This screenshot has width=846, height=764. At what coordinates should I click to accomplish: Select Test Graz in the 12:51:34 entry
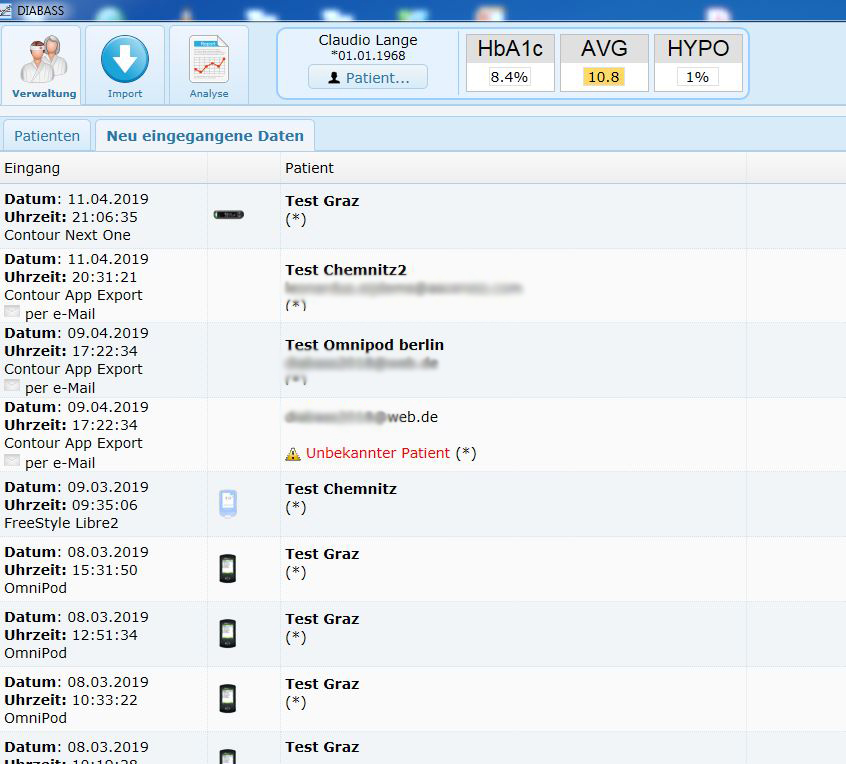click(x=322, y=619)
